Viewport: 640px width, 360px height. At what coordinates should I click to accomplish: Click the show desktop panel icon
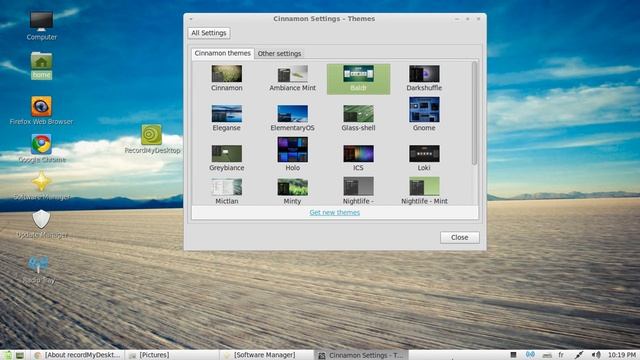click(20, 355)
